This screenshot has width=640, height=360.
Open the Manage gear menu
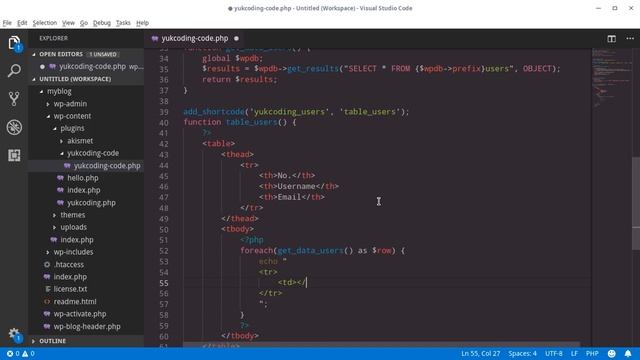(14, 334)
